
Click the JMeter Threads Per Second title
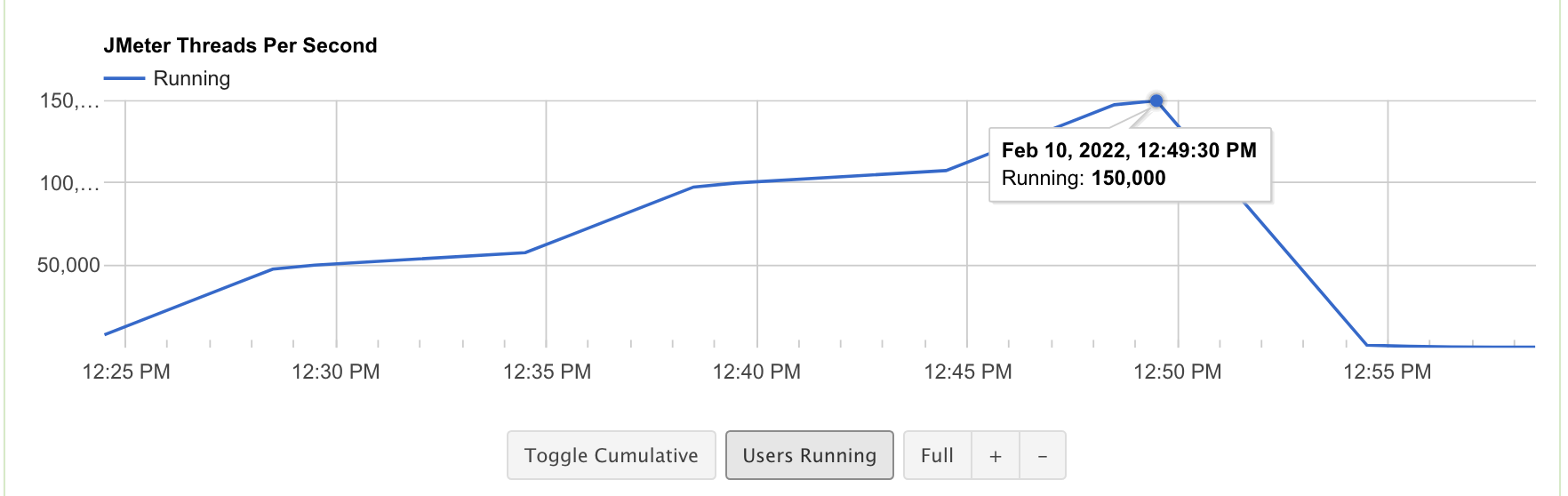click(240, 45)
